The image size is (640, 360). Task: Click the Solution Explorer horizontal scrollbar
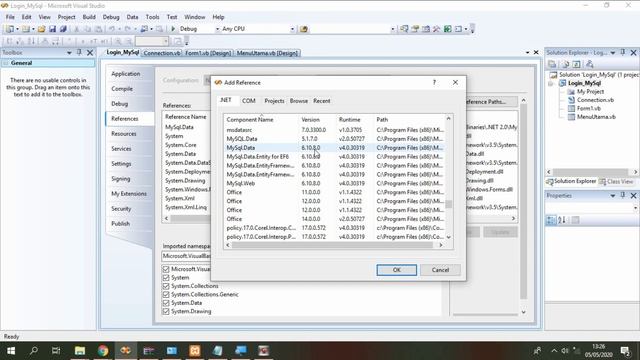(592, 172)
